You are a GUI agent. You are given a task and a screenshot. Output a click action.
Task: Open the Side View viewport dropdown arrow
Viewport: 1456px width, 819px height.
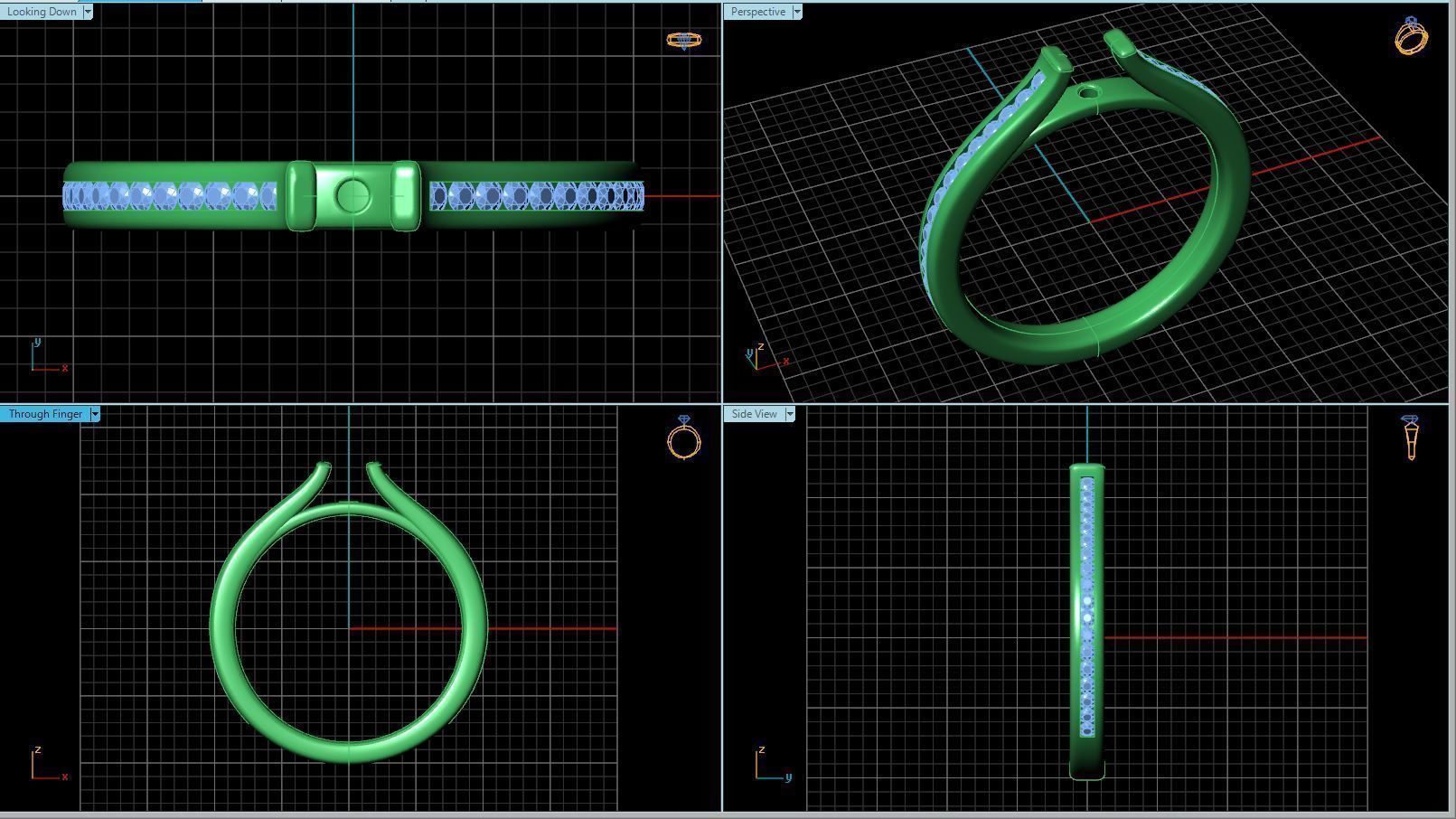click(790, 414)
